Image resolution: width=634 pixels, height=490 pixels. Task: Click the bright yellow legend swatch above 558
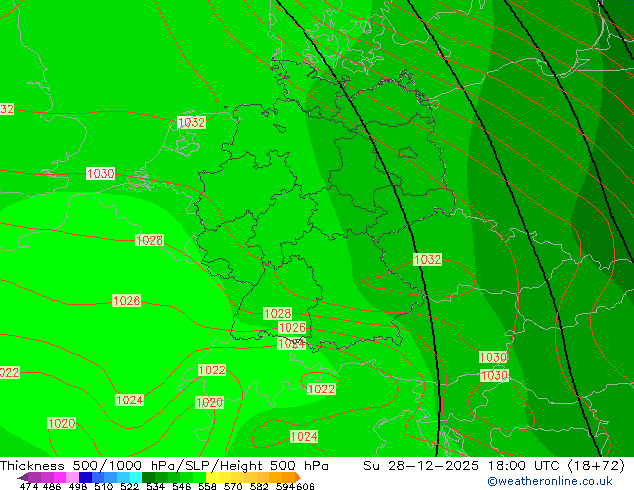(x=212, y=477)
